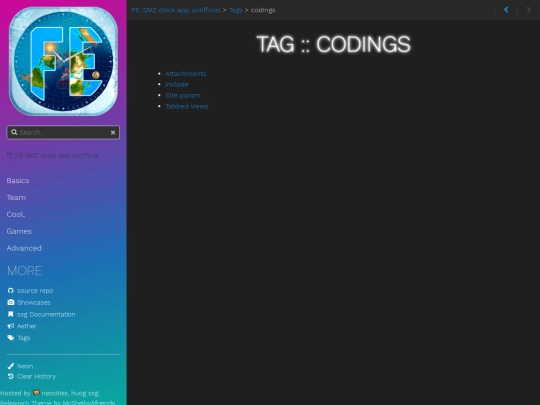Viewport: 540px width, 405px height.
Task: Click the camera icon beside Showcases
Action: 11,302
